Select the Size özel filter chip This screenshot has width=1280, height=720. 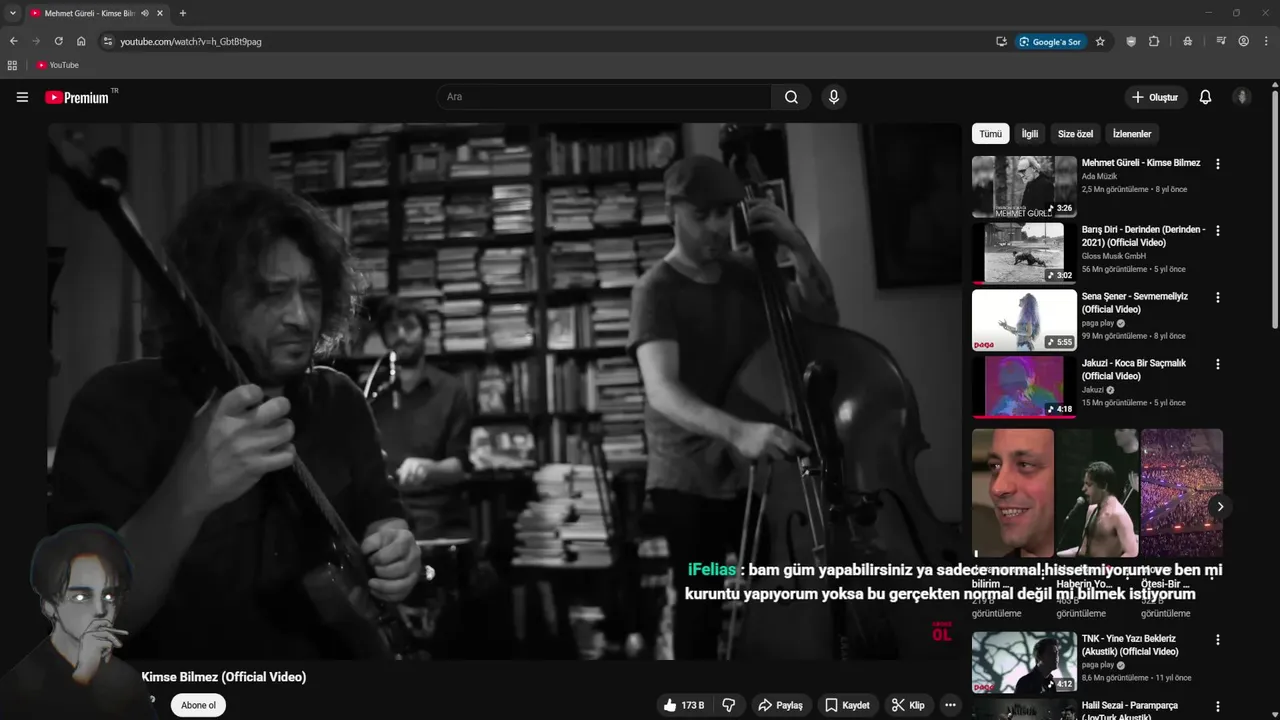tap(1075, 134)
